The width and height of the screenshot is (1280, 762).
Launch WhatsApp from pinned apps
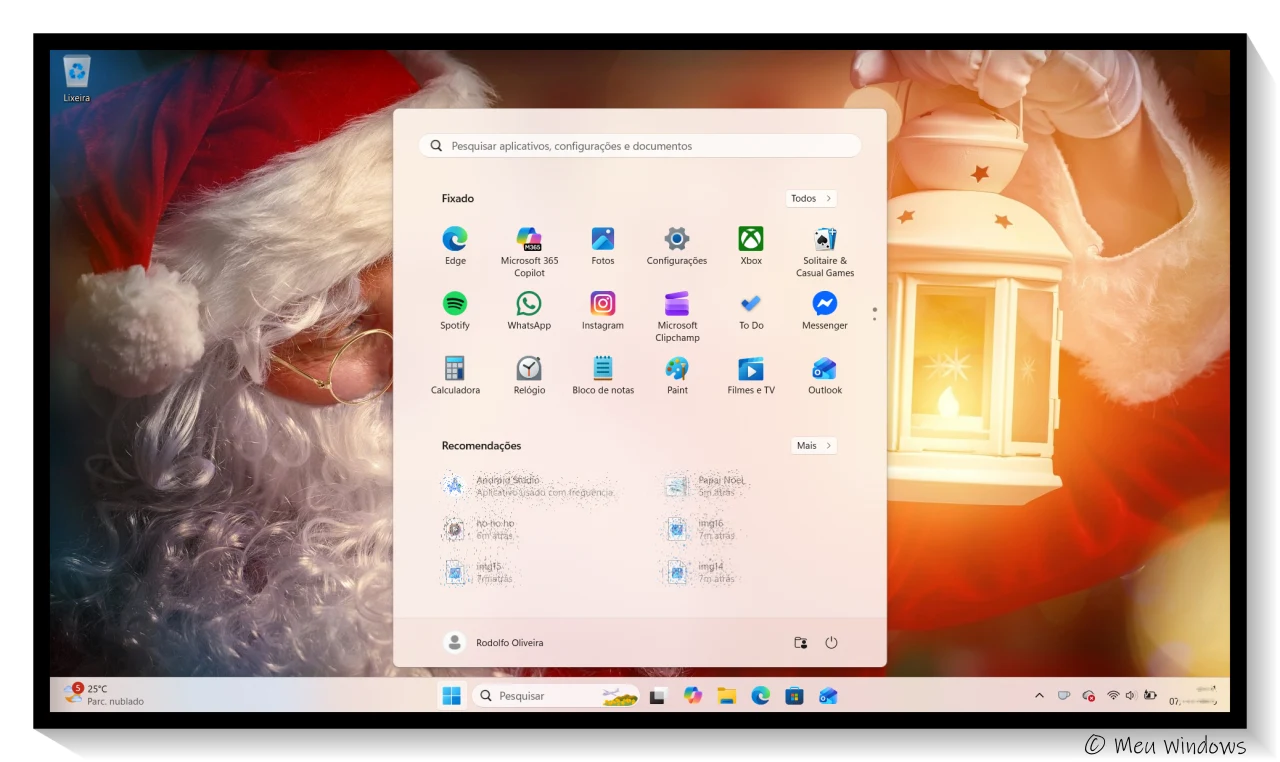click(528, 303)
